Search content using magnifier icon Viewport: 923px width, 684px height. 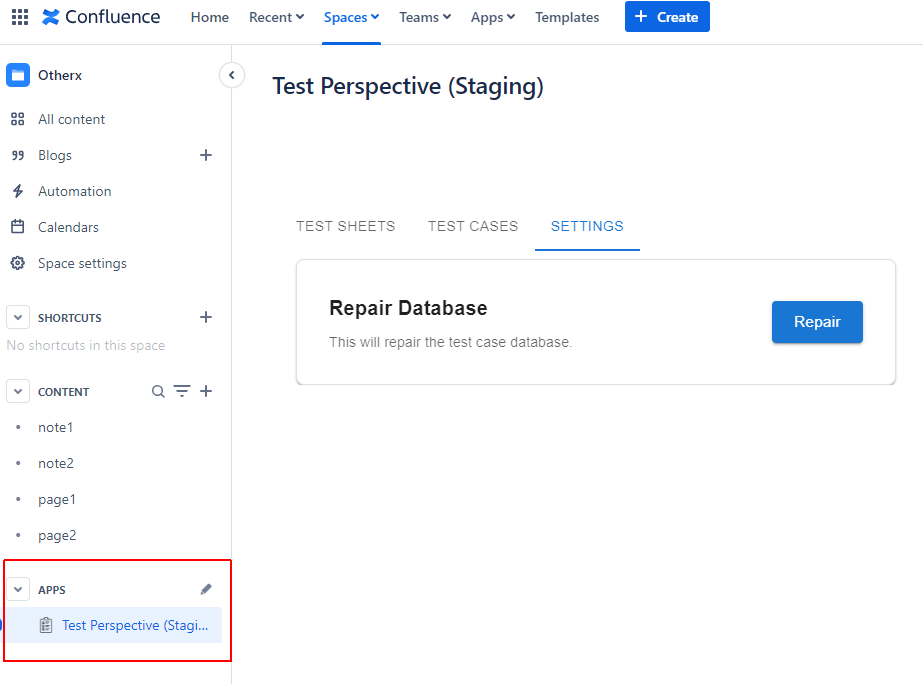click(x=158, y=391)
